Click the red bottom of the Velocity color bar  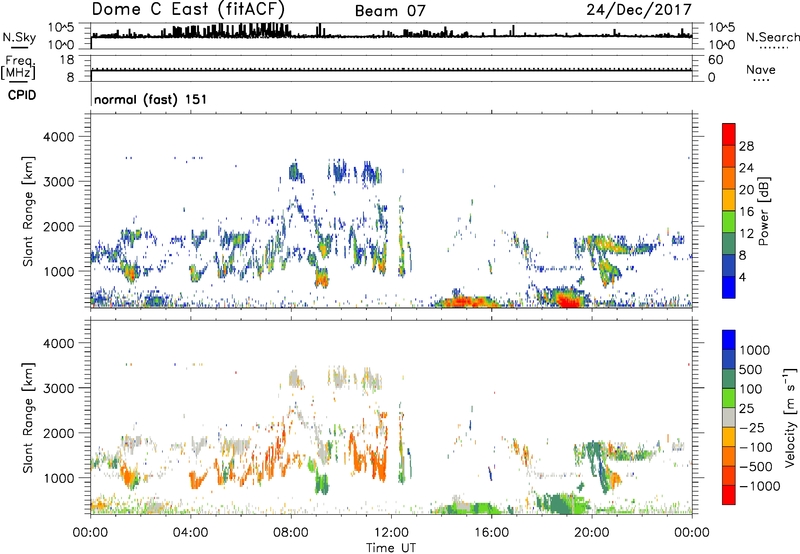click(729, 495)
